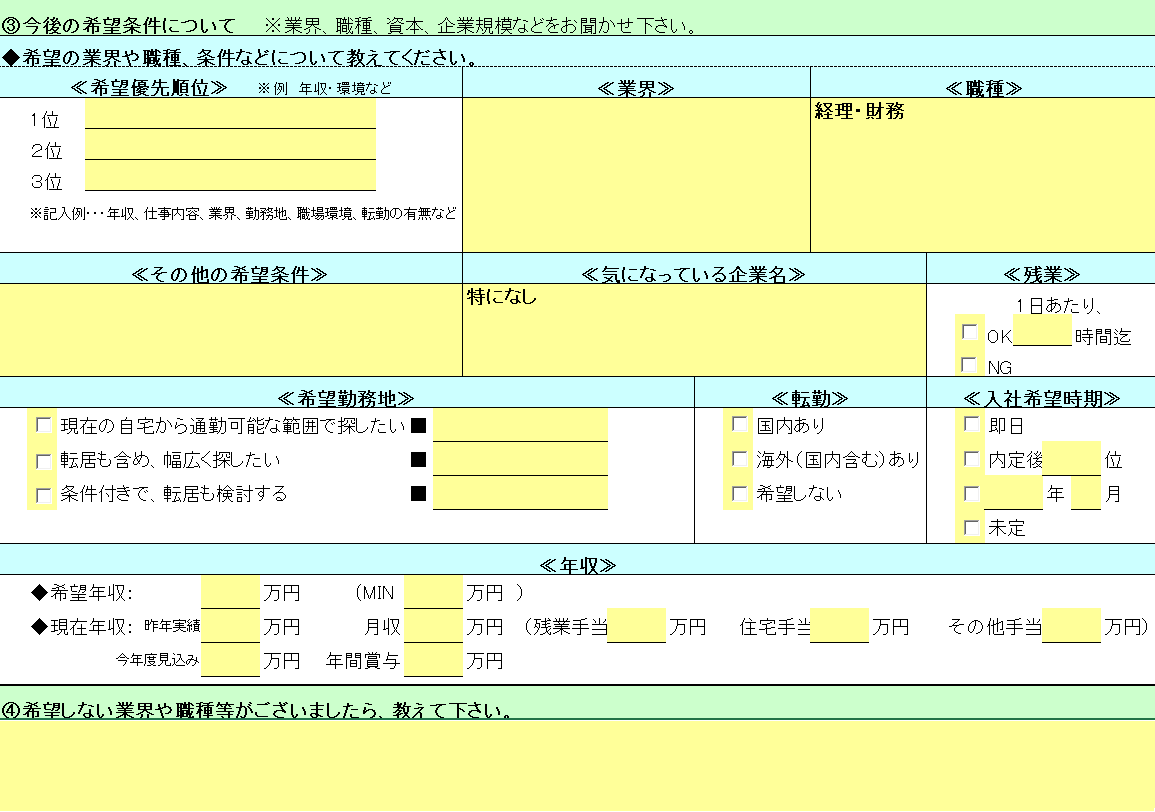Image resolution: width=1155 pixels, height=812 pixels.
Task: Check 即日 for 入社希望時期
Action: 972,424
